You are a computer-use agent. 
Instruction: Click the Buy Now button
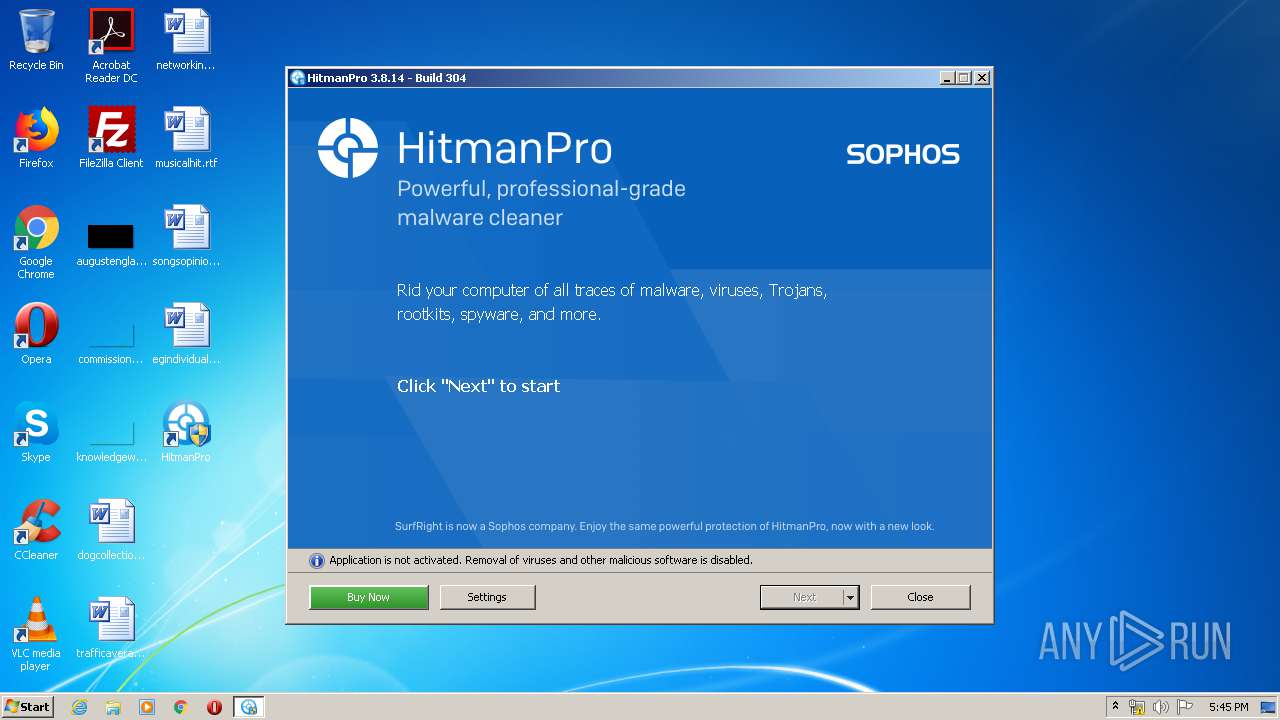point(369,597)
